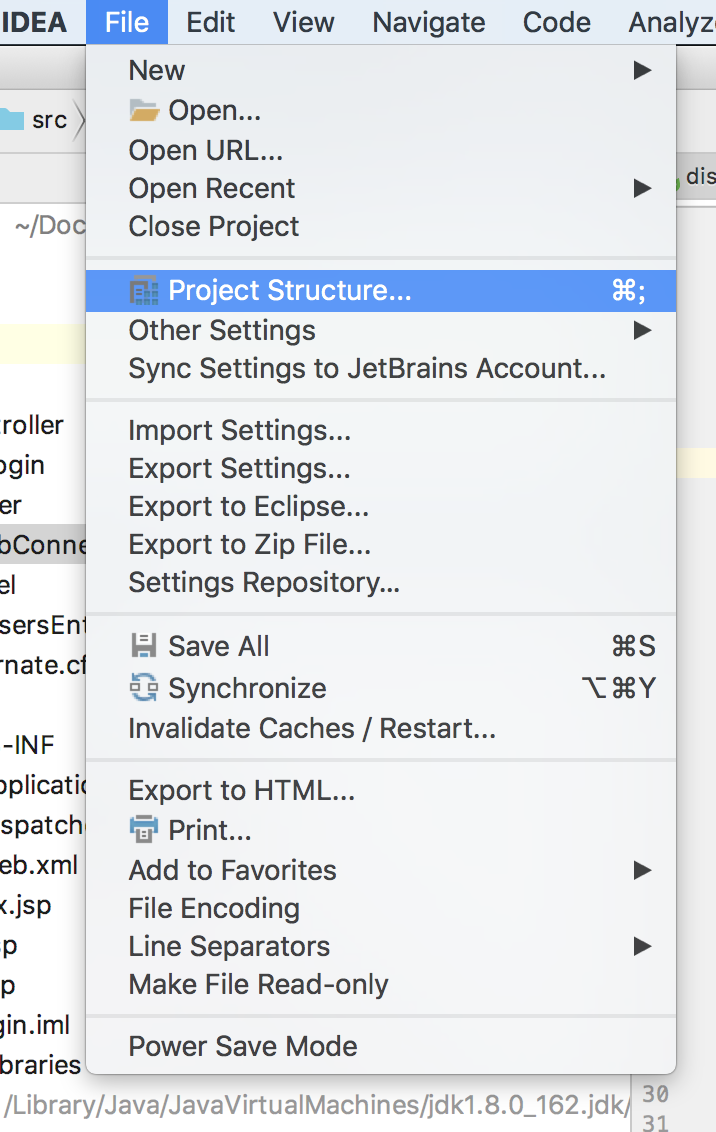
Task: Open the File menu in the menu bar
Action: click(127, 22)
